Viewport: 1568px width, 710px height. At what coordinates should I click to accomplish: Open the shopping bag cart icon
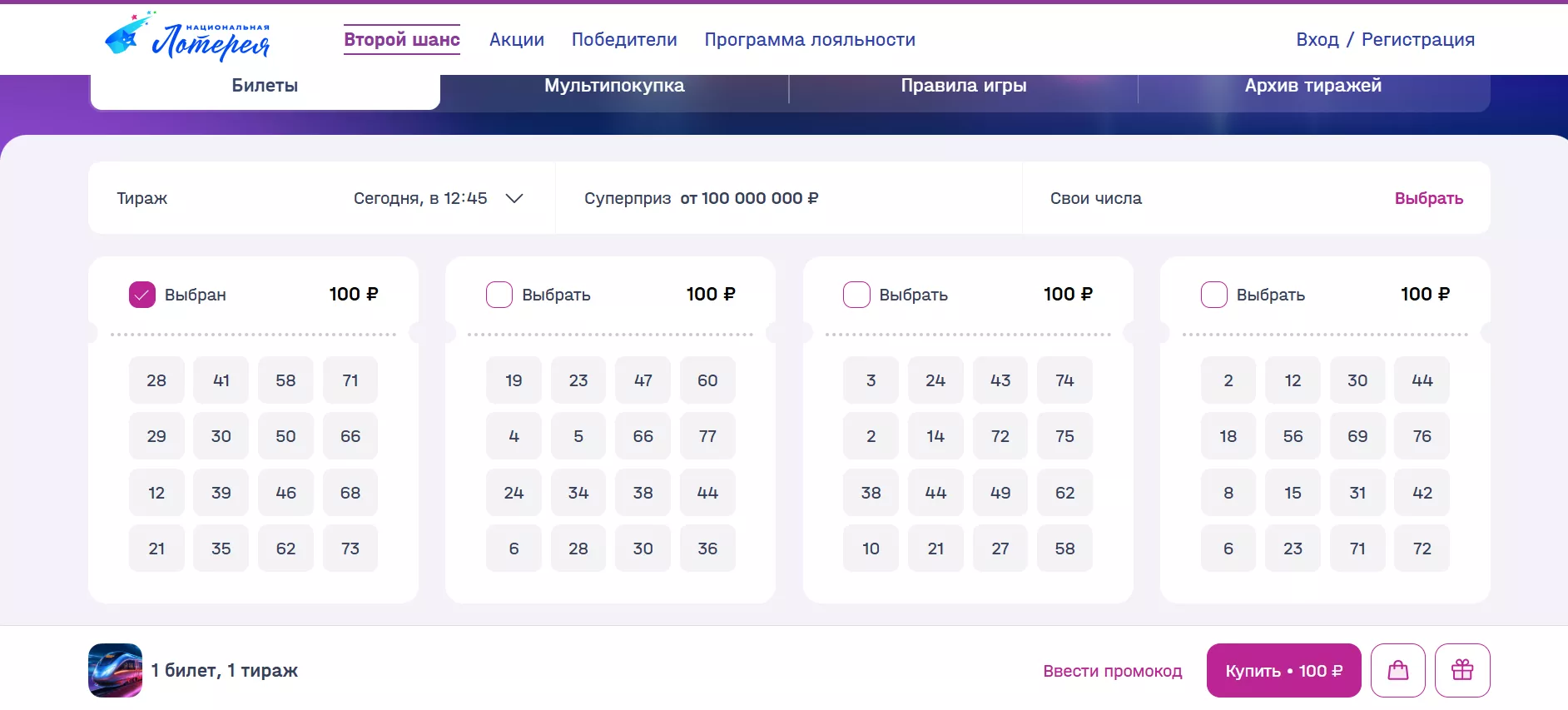click(x=1397, y=670)
